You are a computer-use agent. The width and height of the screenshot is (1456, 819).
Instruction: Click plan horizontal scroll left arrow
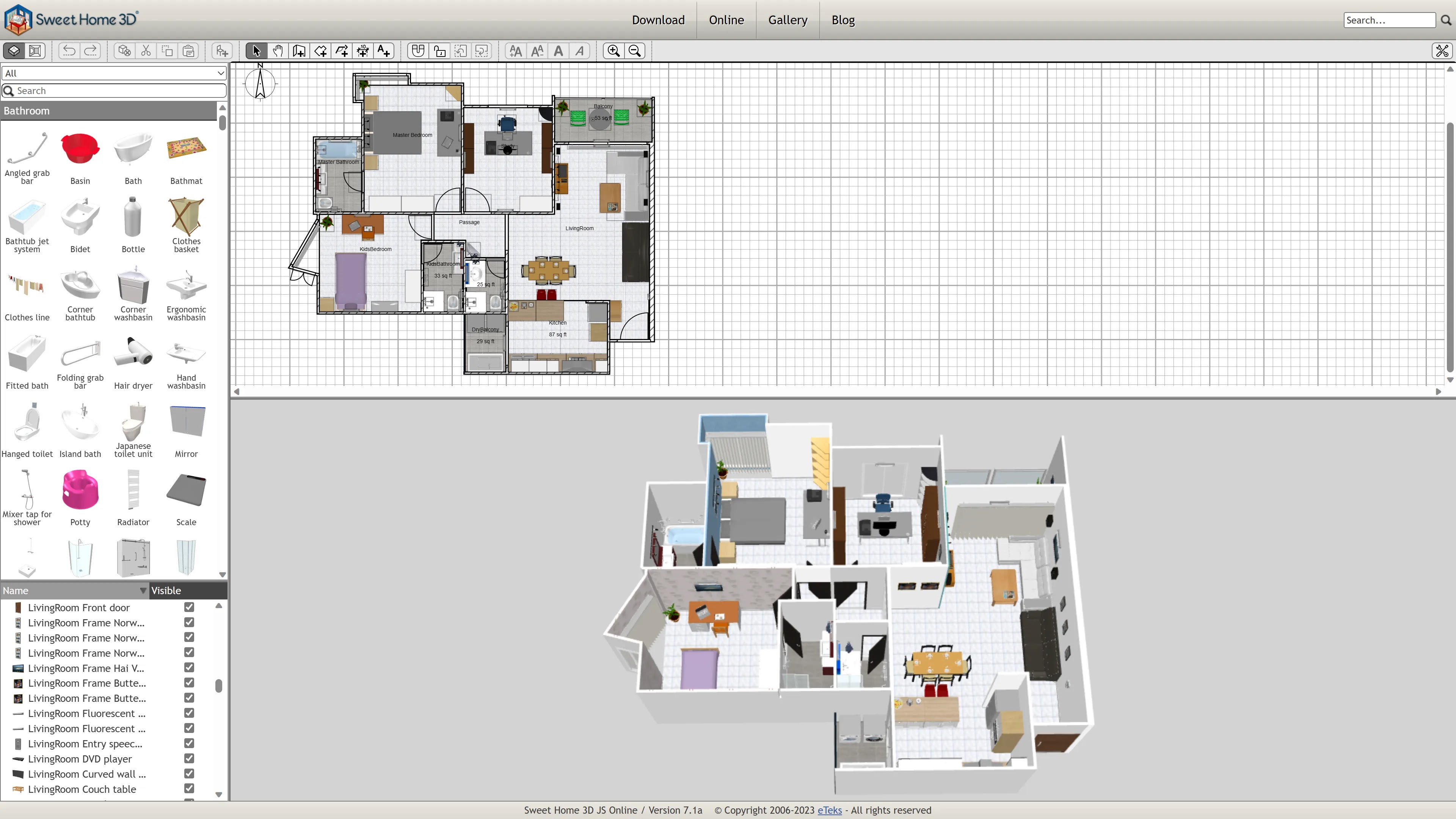coord(237,392)
